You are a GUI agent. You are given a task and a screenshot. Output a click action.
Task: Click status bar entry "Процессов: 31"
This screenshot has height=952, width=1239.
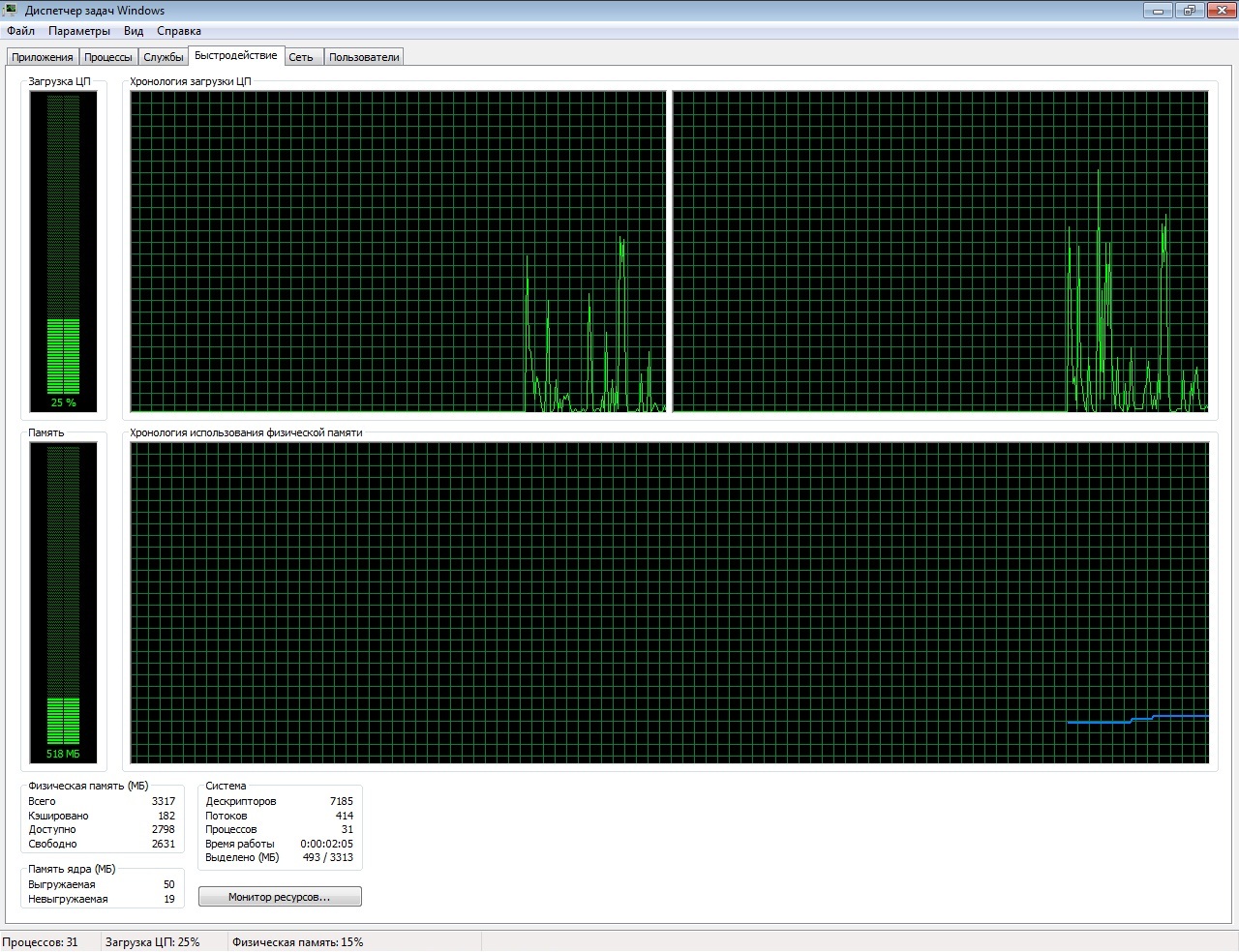point(41,942)
